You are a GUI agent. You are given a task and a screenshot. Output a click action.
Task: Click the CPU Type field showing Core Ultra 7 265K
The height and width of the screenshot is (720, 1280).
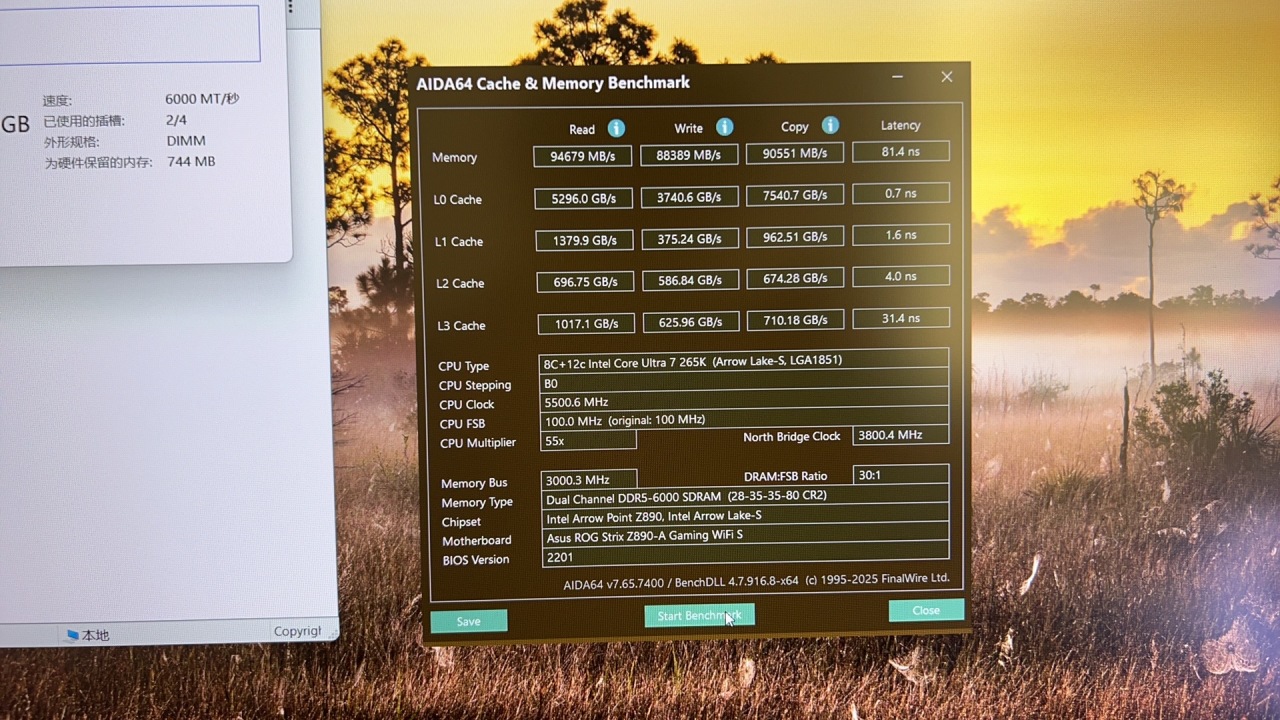pos(744,361)
